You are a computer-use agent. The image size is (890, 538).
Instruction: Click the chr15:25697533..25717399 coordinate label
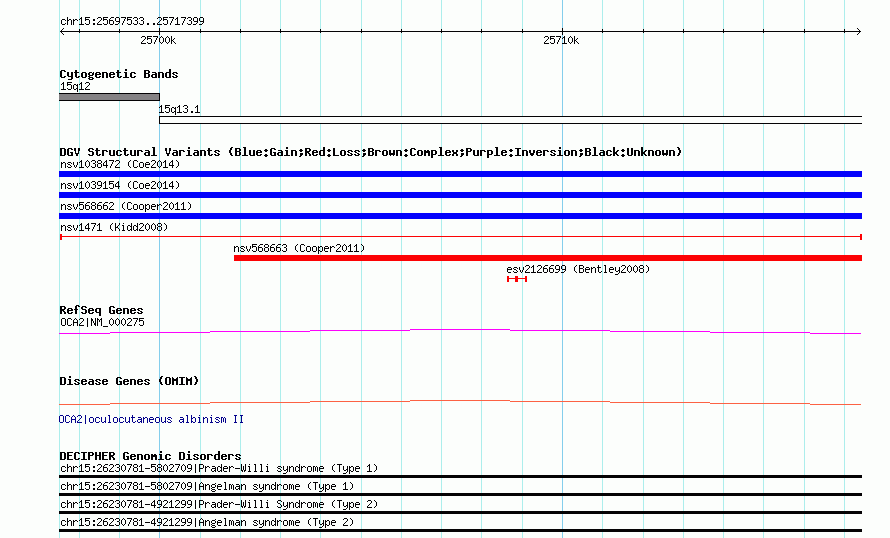pyautogui.click(x=132, y=21)
